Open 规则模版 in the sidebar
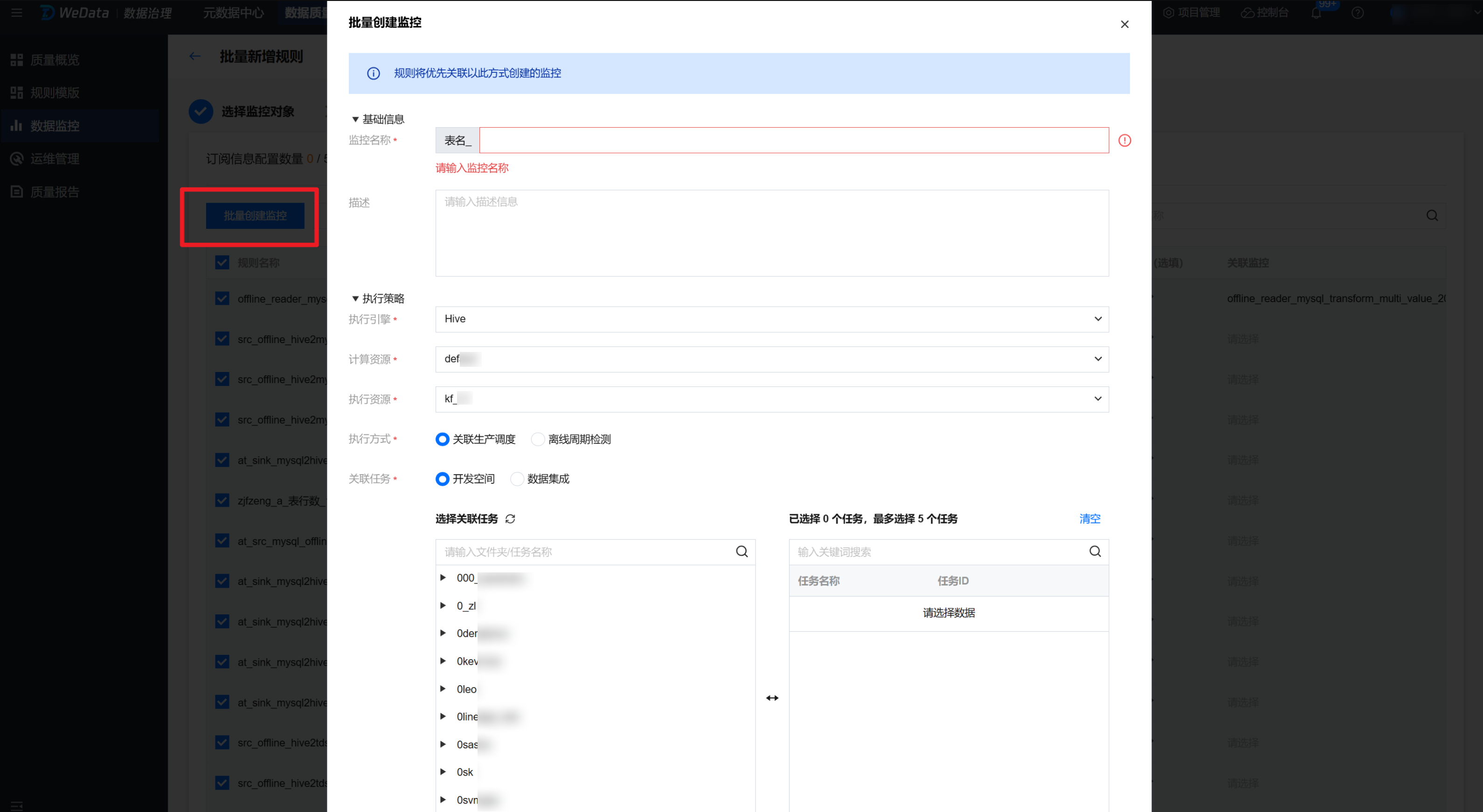The height and width of the screenshot is (812, 1483). pos(55,93)
